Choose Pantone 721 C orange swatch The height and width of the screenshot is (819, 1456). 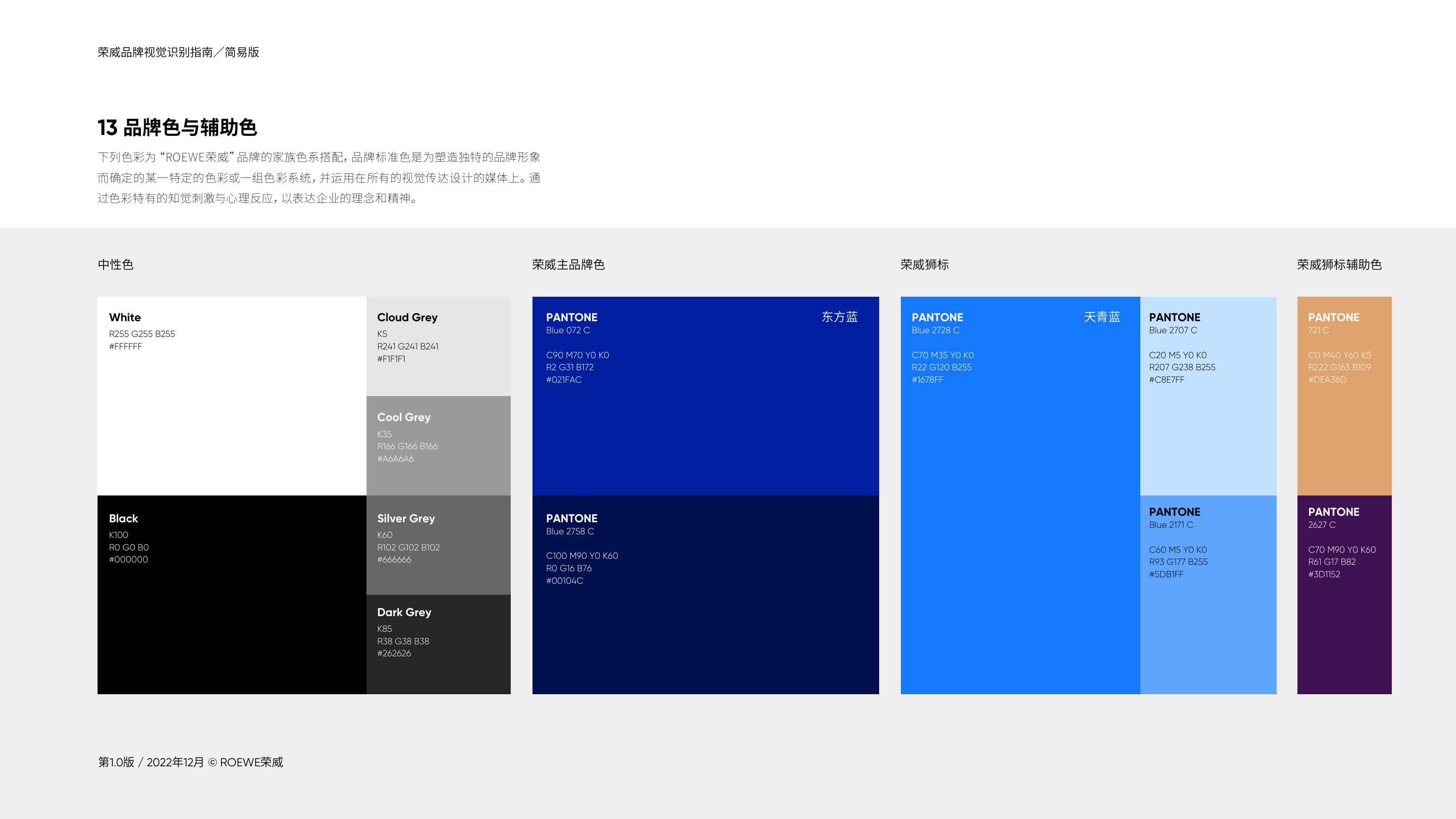(1344, 396)
